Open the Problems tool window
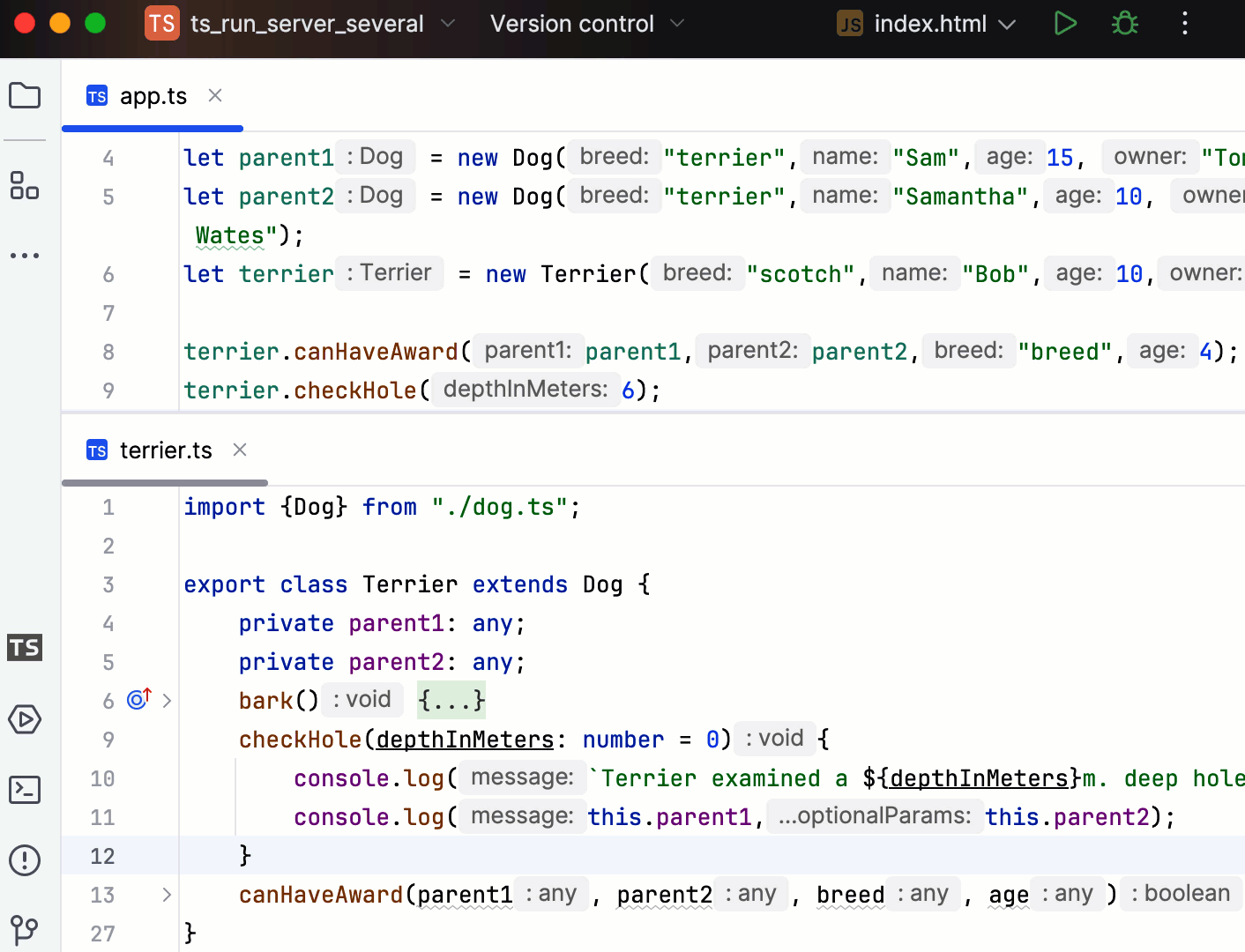Viewport: 1245px width, 952px height. click(x=25, y=861)
